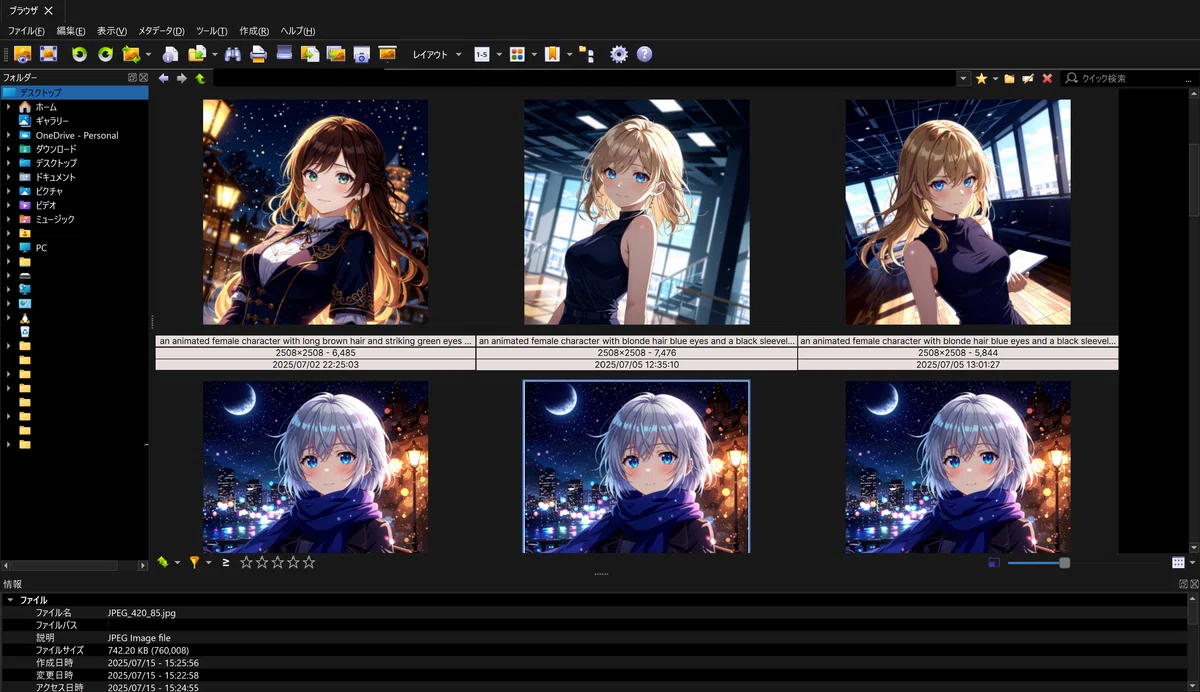This screenshot has height=692, width=1200.
Task: Show file properties icon in toolbar
Action: tap(171, 54)
